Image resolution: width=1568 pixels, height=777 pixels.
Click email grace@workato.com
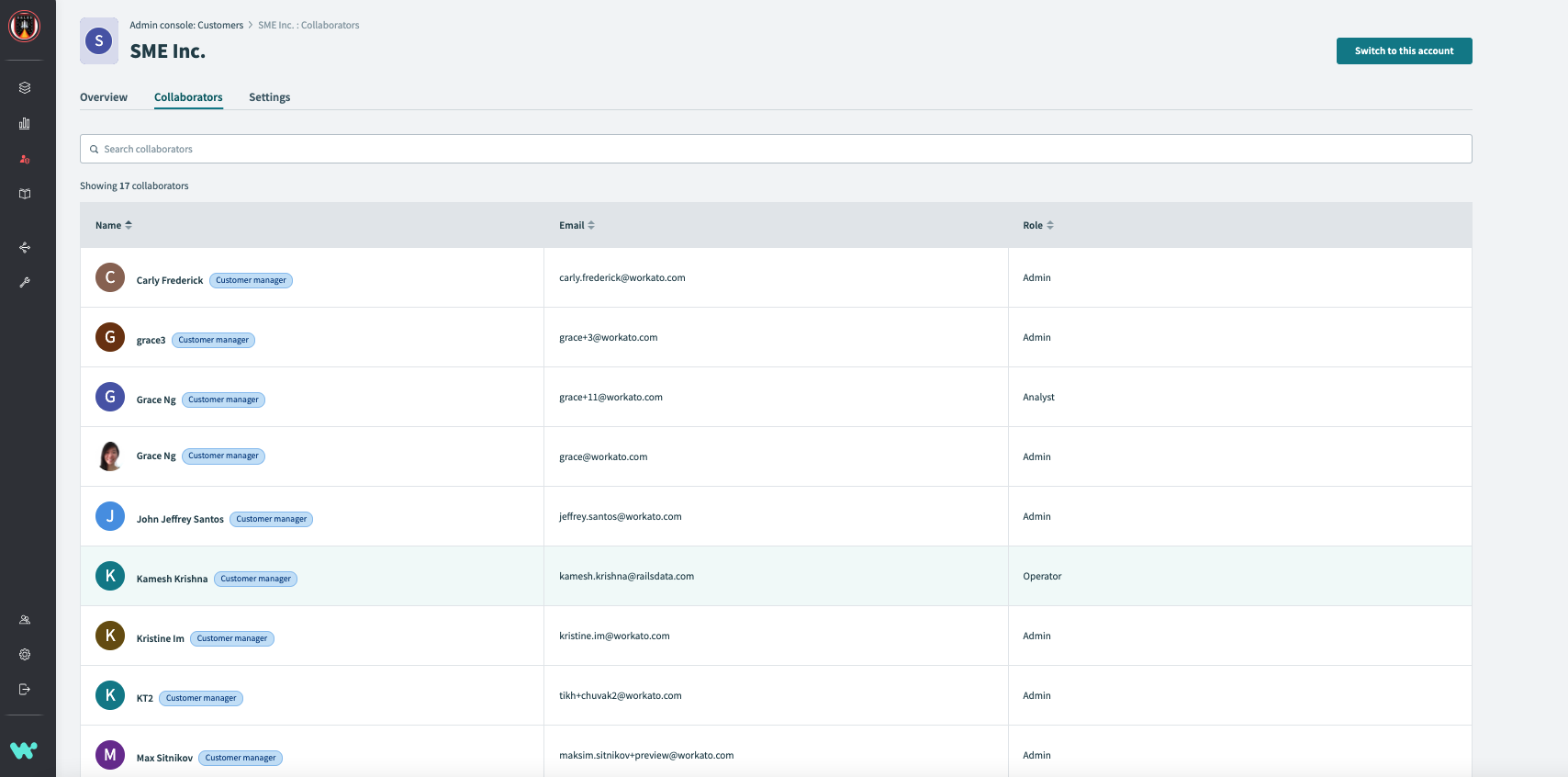pyautogui.click(x=603, y=456)
